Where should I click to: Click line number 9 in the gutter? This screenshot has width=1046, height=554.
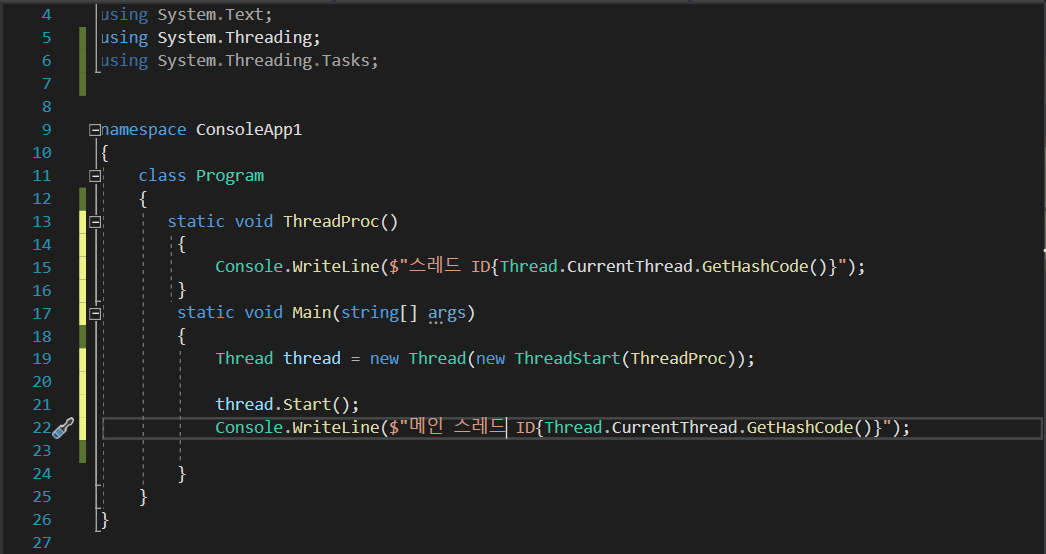point(47,129)
